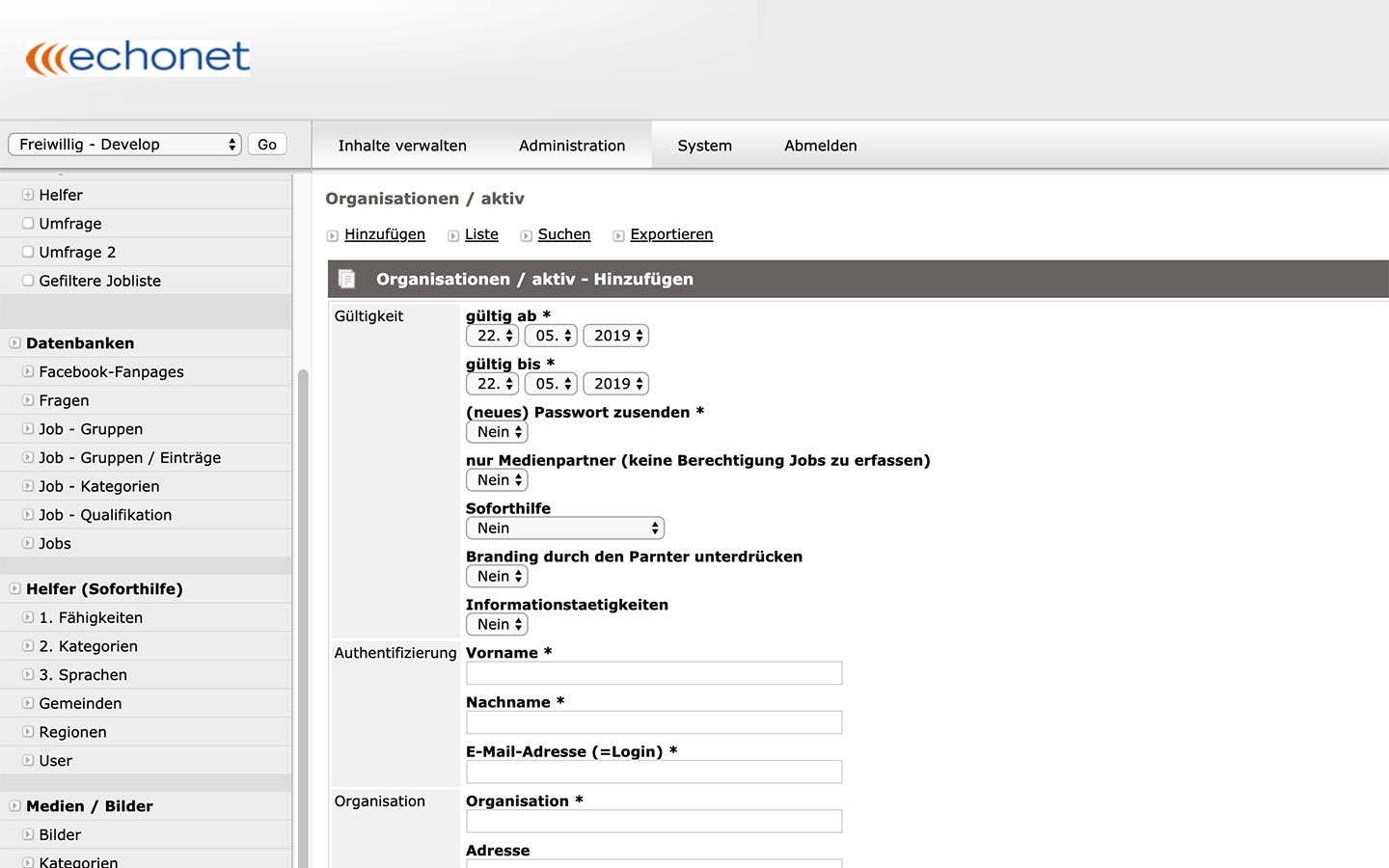
Task: Click the icon beside Gemeinden
Action: (x=28, y=704)
